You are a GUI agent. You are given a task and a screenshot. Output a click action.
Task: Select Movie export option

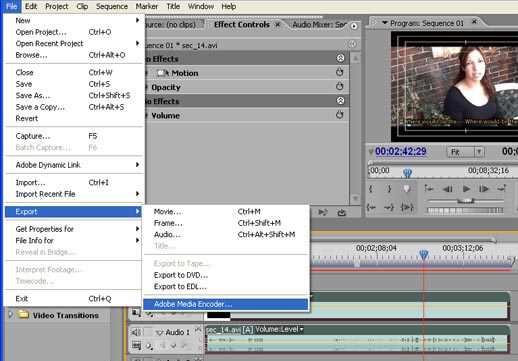click(x=226, y=211)
